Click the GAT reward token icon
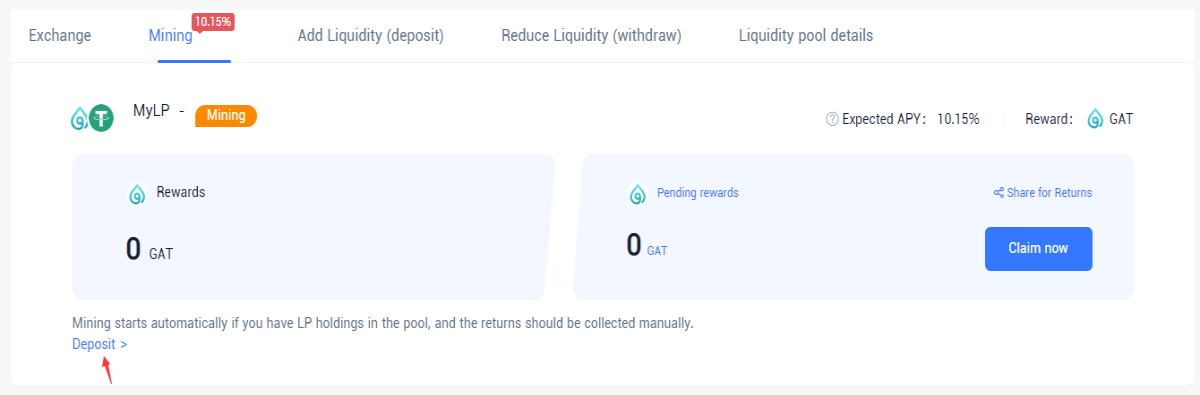 1095,119
